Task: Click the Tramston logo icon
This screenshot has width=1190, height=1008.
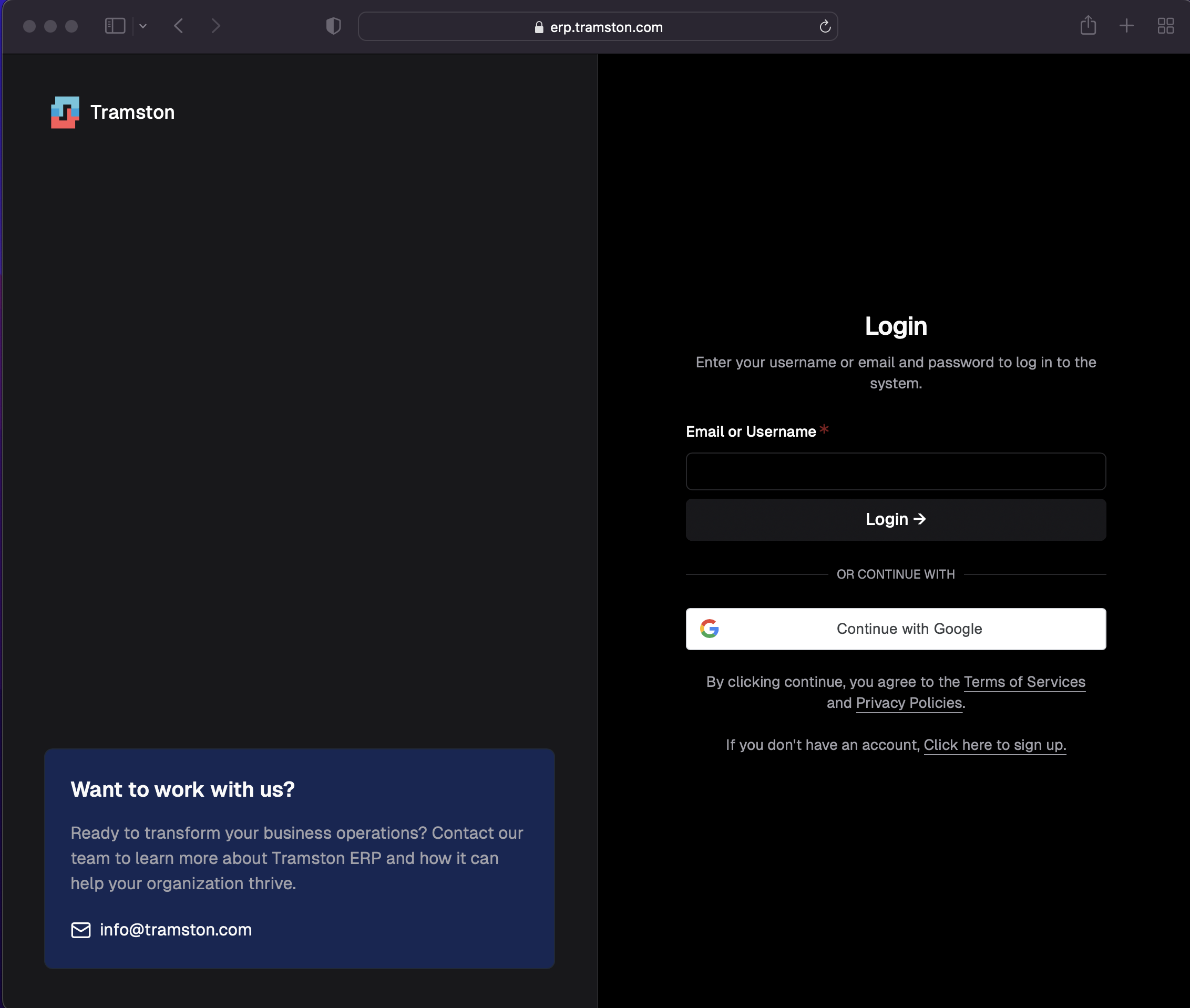Action: [x=65, y=112]
